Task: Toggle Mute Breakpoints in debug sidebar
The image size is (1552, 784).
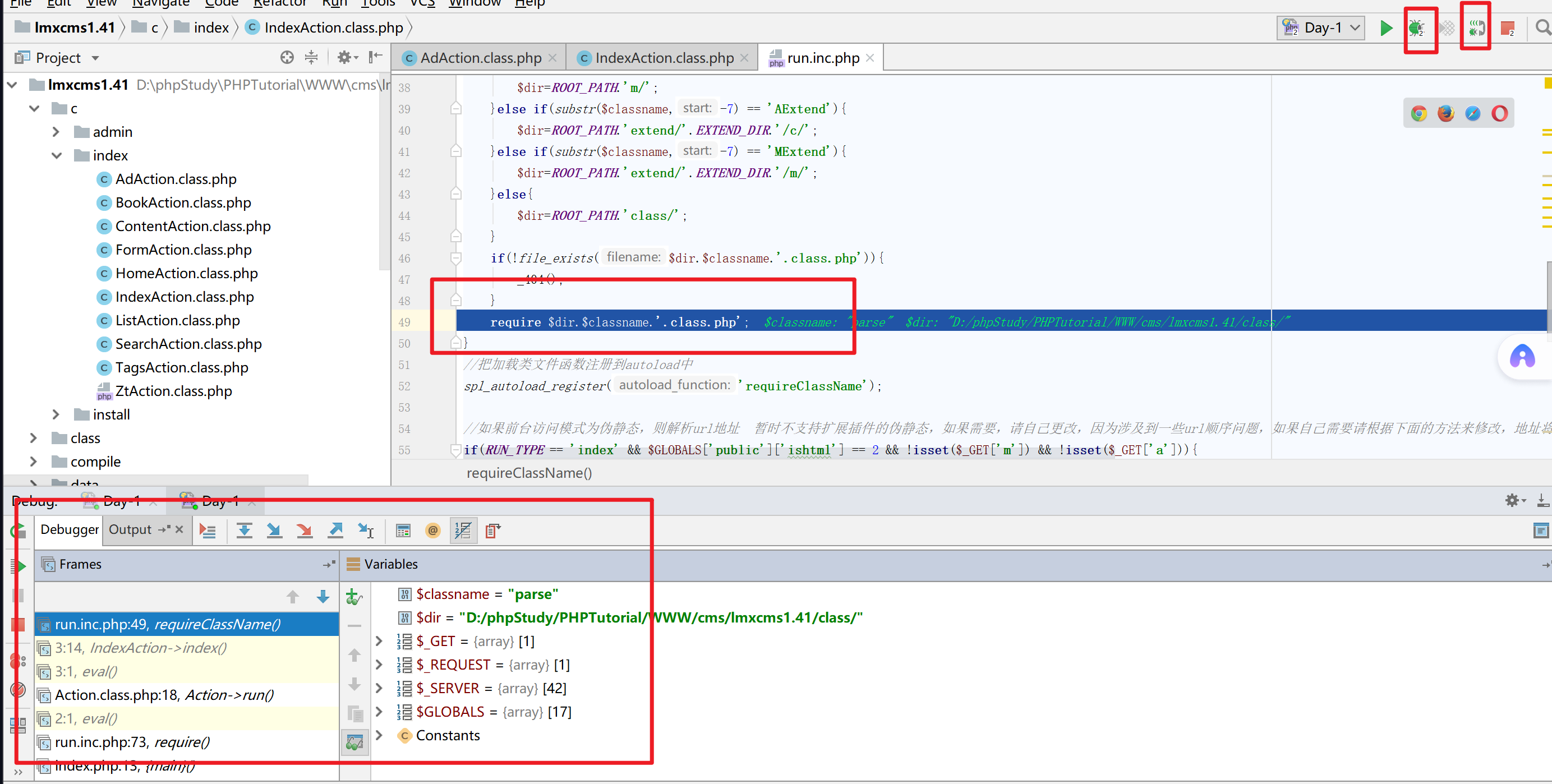Action: (18, 690)
